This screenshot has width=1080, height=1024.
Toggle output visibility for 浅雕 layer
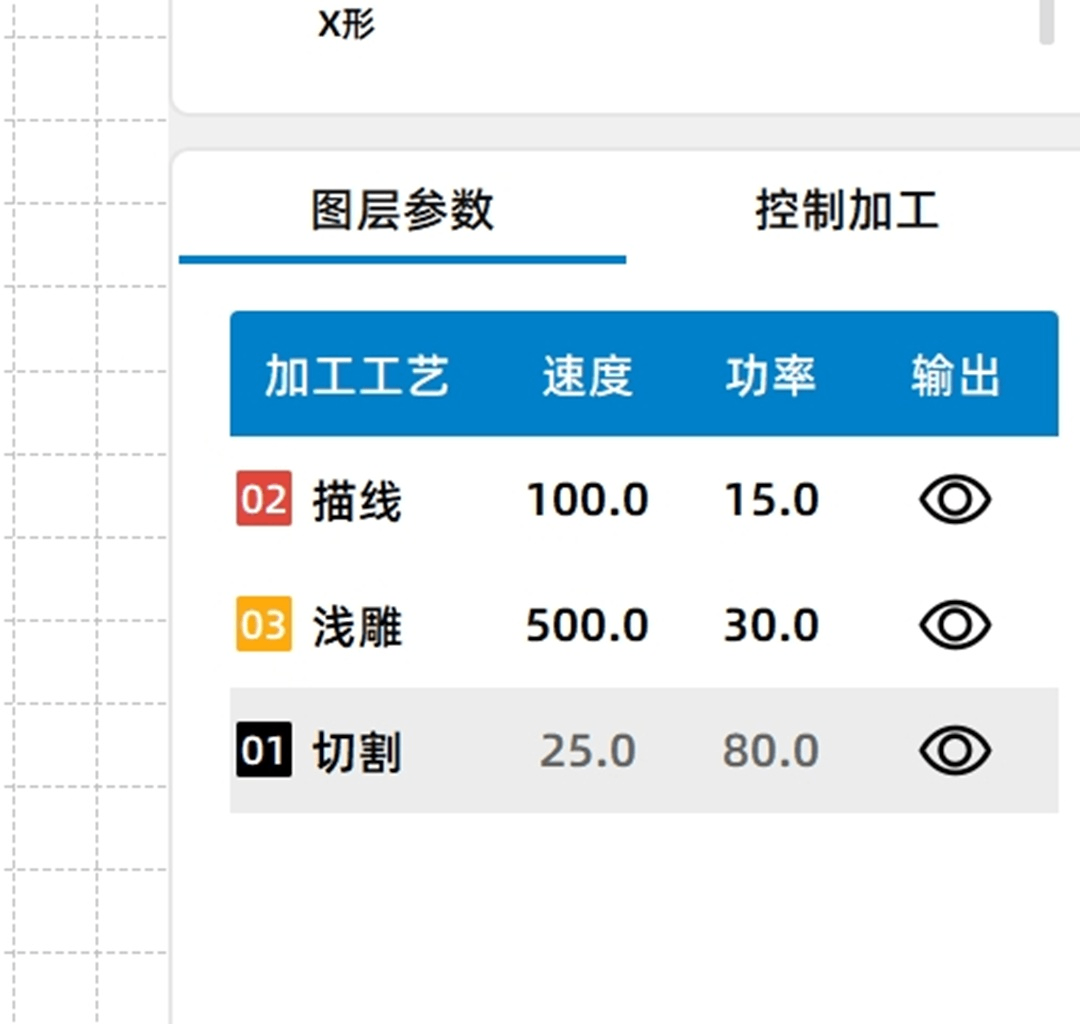pyautogui.click(x=955, y=625)
